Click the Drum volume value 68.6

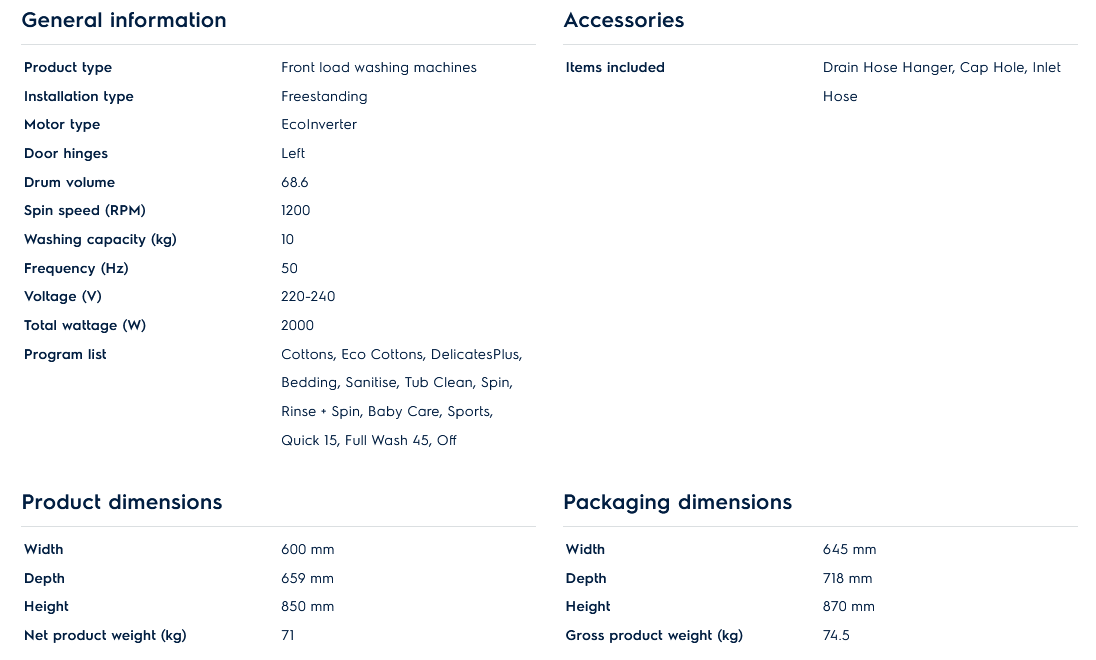pos(295,183)
